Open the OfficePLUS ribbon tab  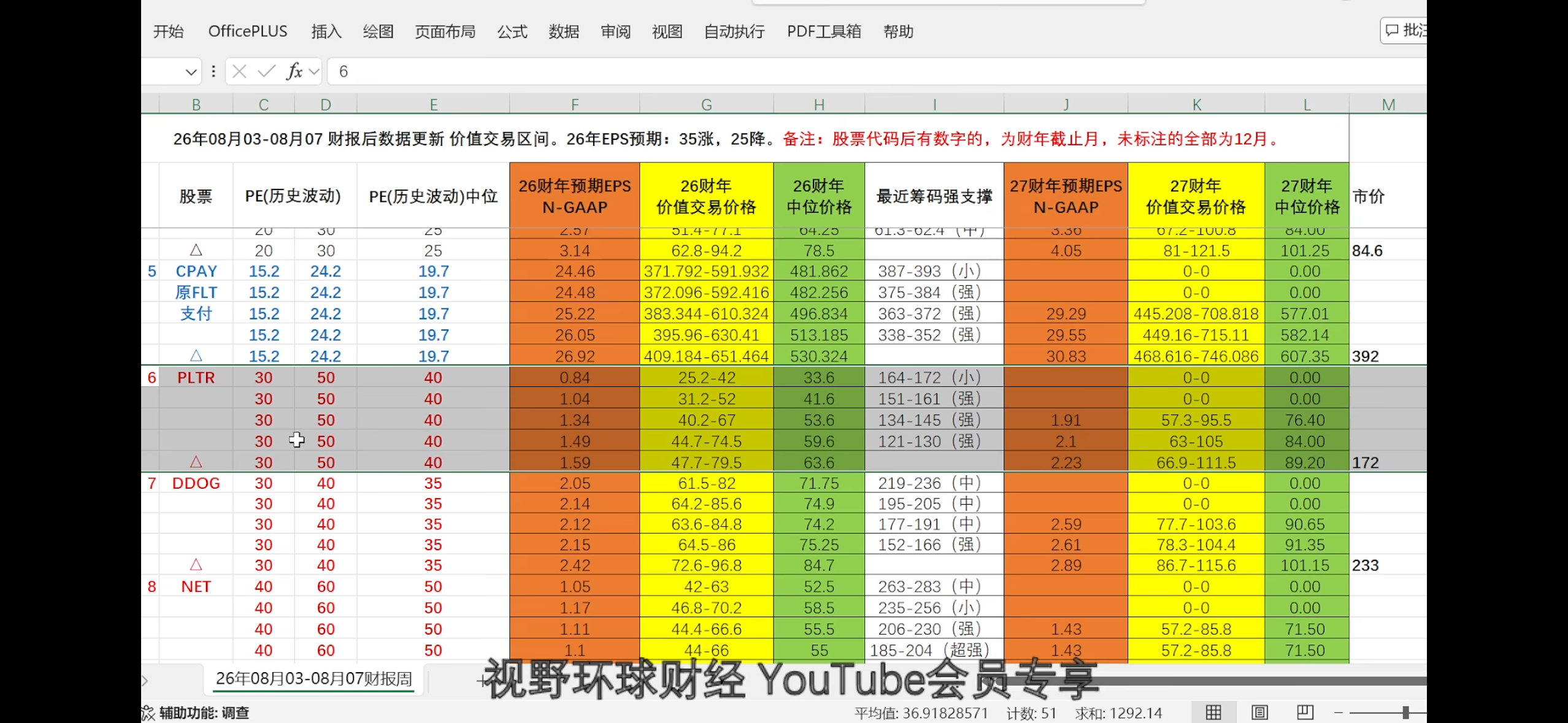tap(248, 31)
